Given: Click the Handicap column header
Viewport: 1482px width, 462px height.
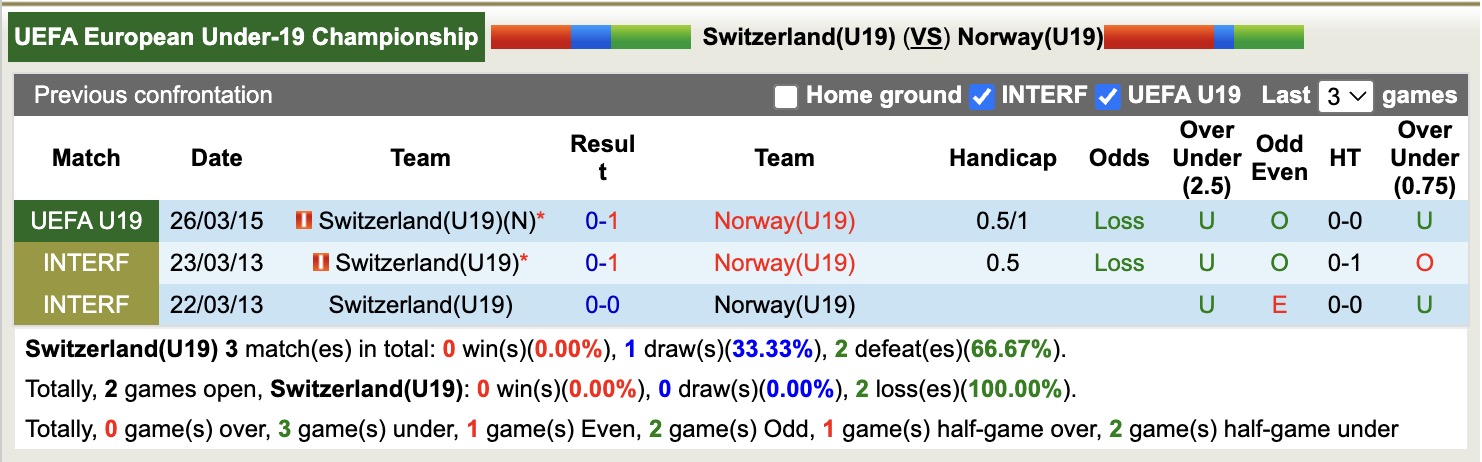Looking at the screenshot, I should coord(1002,158).
